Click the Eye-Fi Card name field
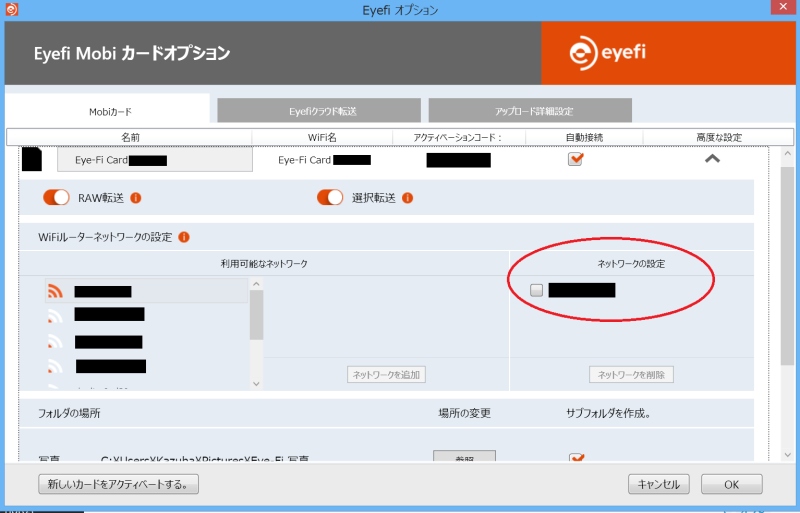The image size is (800, 513). pyautogui.click(x=155, y=160)
